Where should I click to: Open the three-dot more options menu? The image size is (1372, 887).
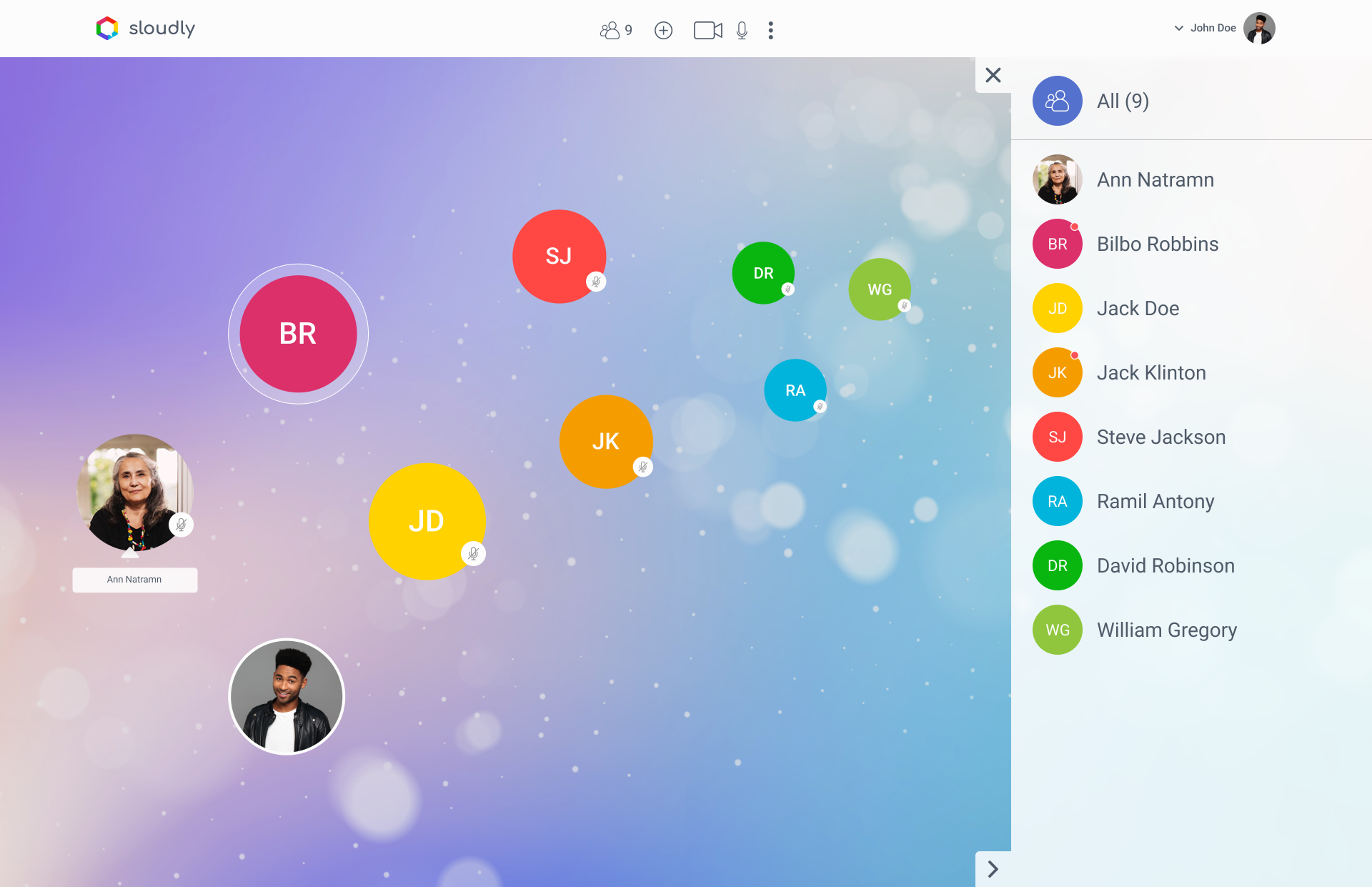point(770,30)
